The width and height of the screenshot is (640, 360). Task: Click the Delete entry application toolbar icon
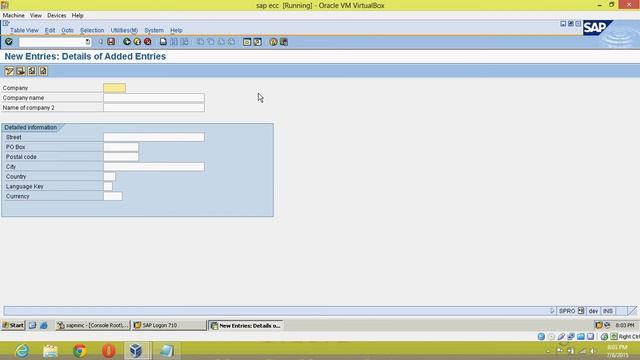21,71
